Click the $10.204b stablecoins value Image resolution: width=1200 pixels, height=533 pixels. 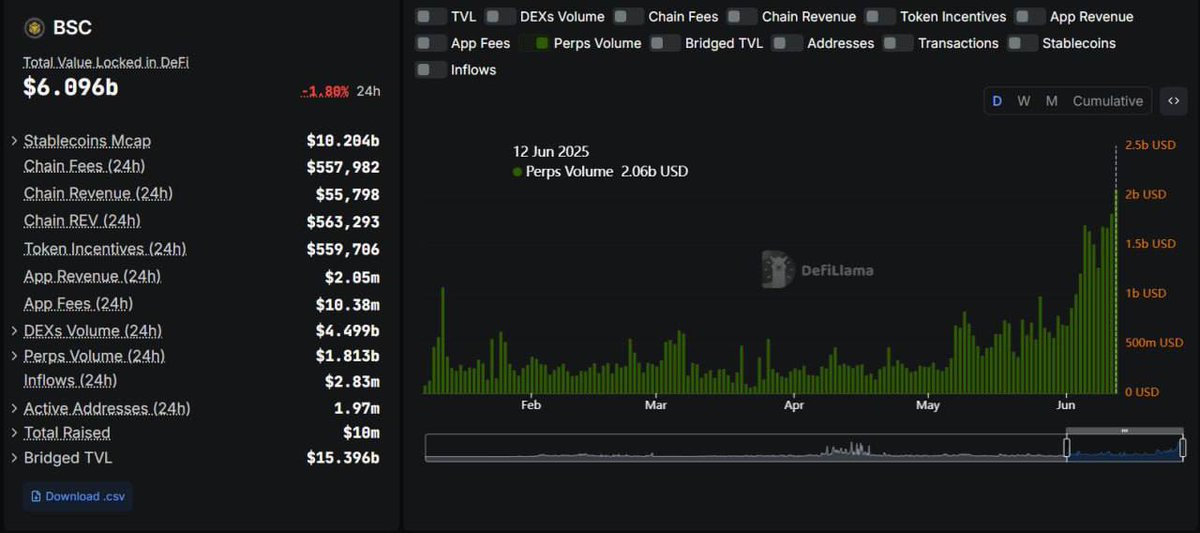pos(343,141)
